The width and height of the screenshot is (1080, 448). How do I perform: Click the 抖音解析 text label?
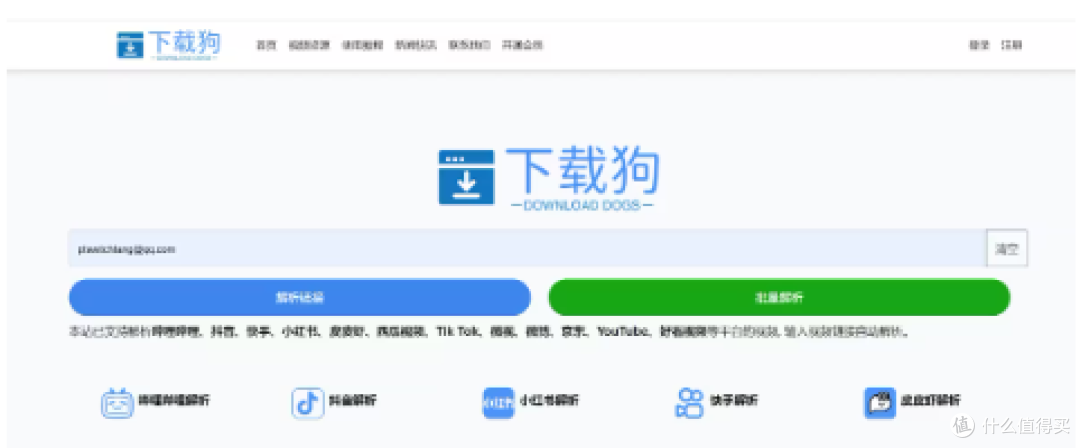pos(353,400)
